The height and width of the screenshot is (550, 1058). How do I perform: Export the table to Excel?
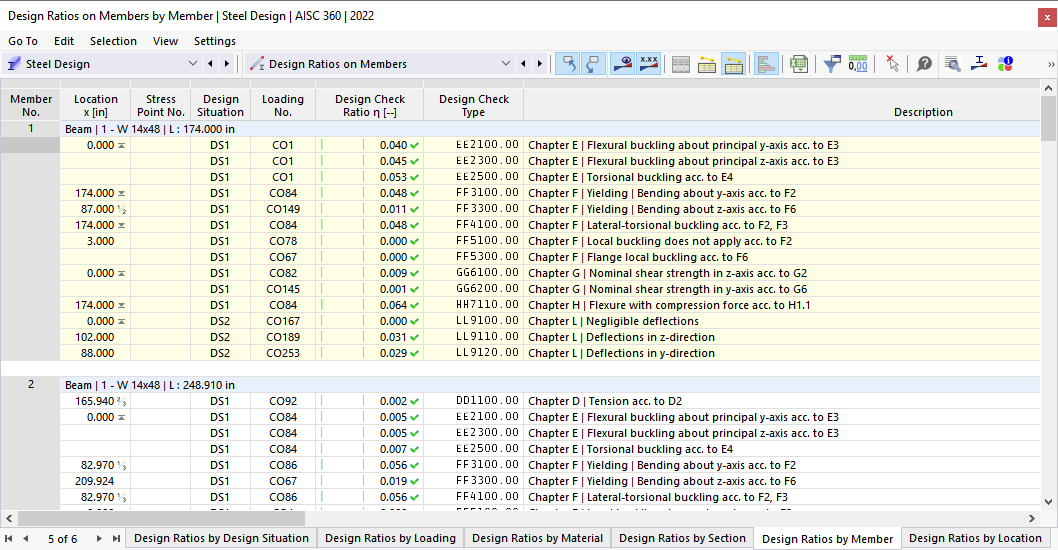click(799, 64)
